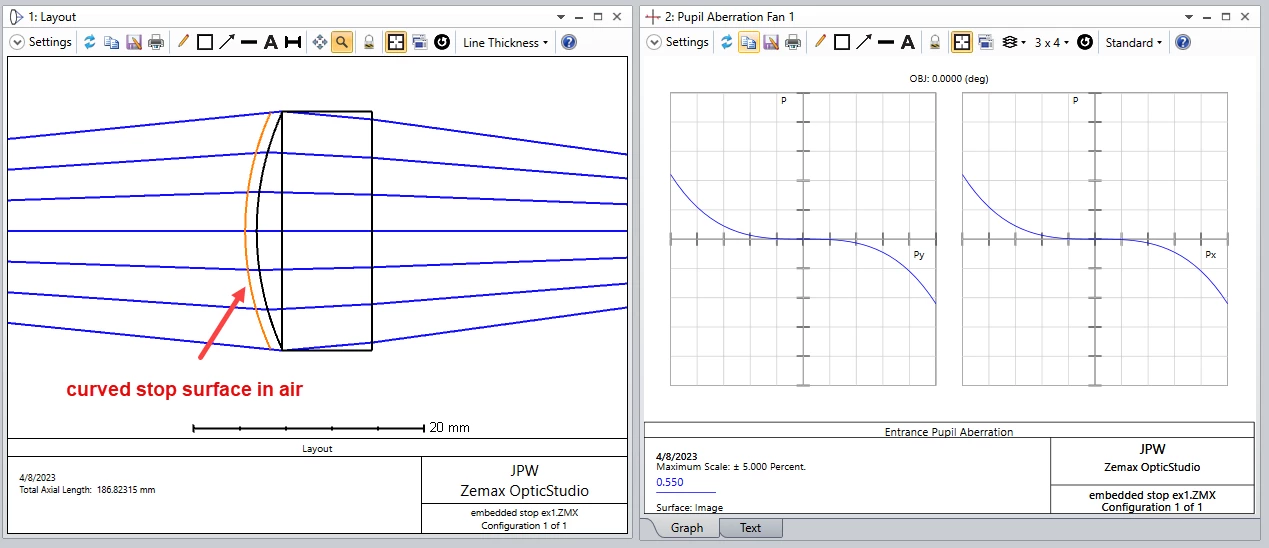
Task: Click 'embedded stop ex1.ZMX' in Layout window
Action: coord(524,513)
